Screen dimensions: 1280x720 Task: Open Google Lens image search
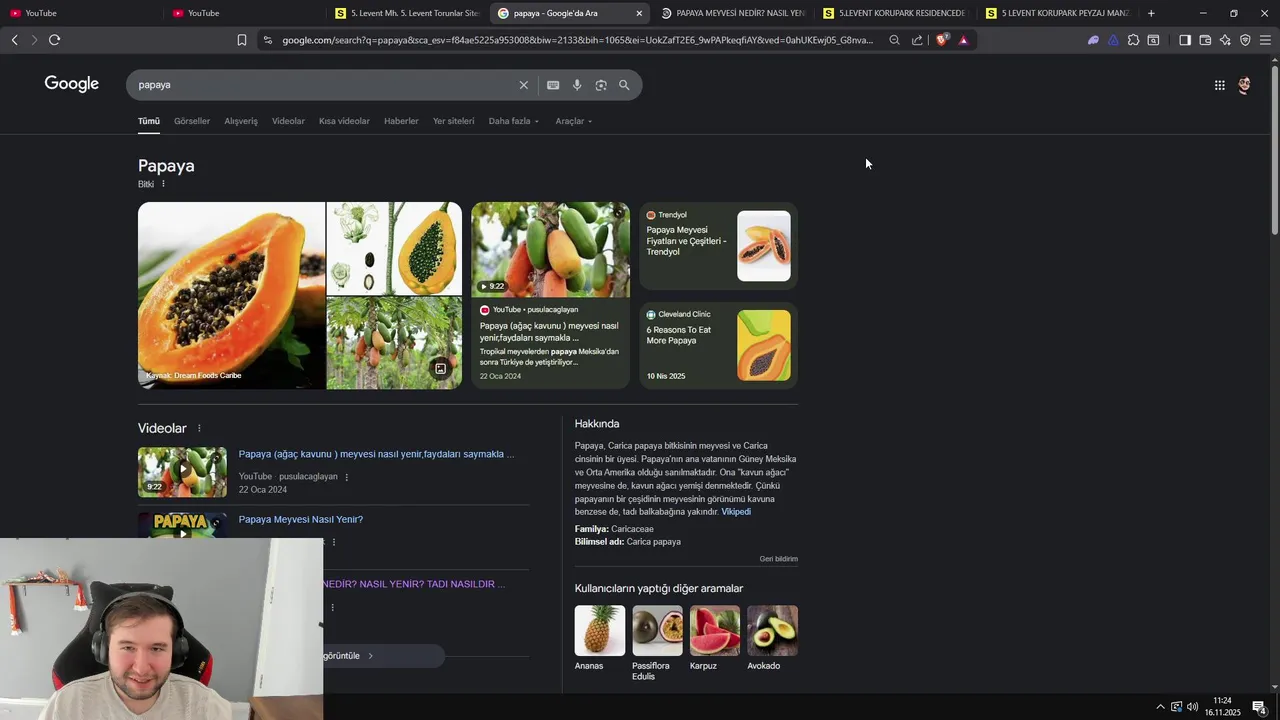pyautogui.click(x=601, y=85)
